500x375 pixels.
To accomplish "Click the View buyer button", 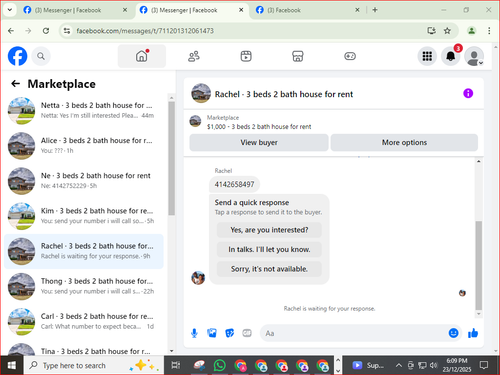I will [259, 143].
